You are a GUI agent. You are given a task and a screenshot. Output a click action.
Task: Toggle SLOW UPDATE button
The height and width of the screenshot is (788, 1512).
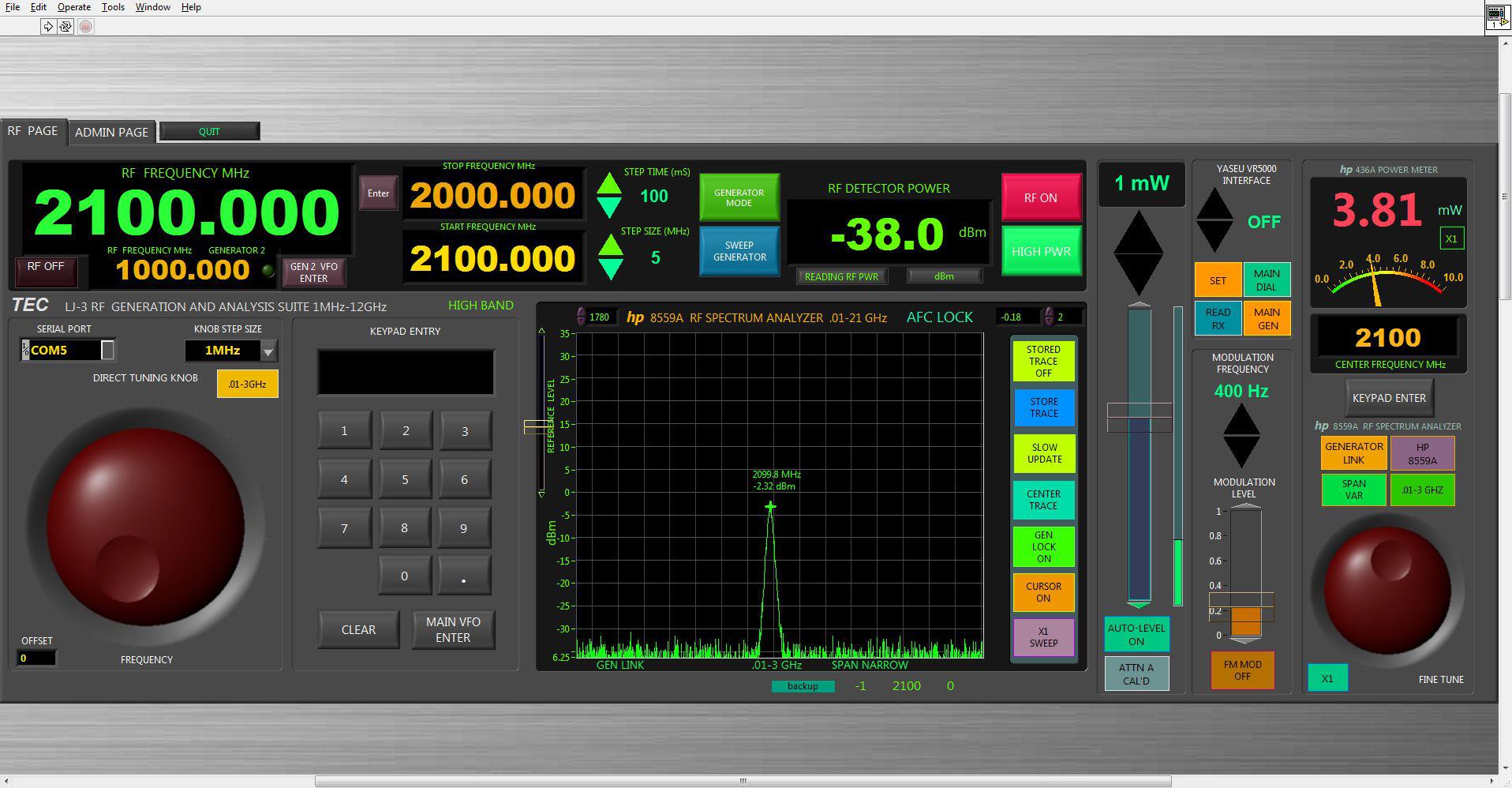(1043, 453)
